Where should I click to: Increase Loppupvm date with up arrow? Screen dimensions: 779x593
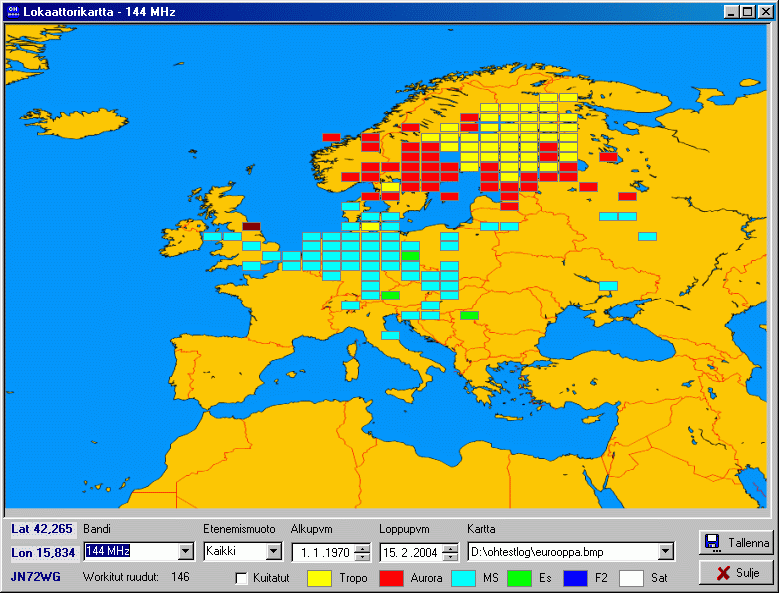[451, 548]
